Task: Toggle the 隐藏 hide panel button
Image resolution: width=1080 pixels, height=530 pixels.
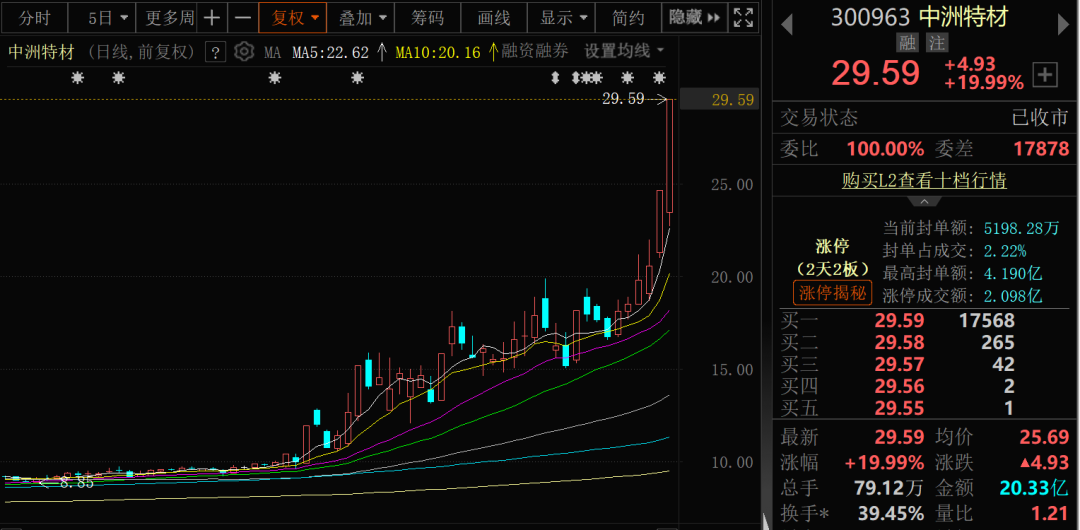Action: point(694,18)
